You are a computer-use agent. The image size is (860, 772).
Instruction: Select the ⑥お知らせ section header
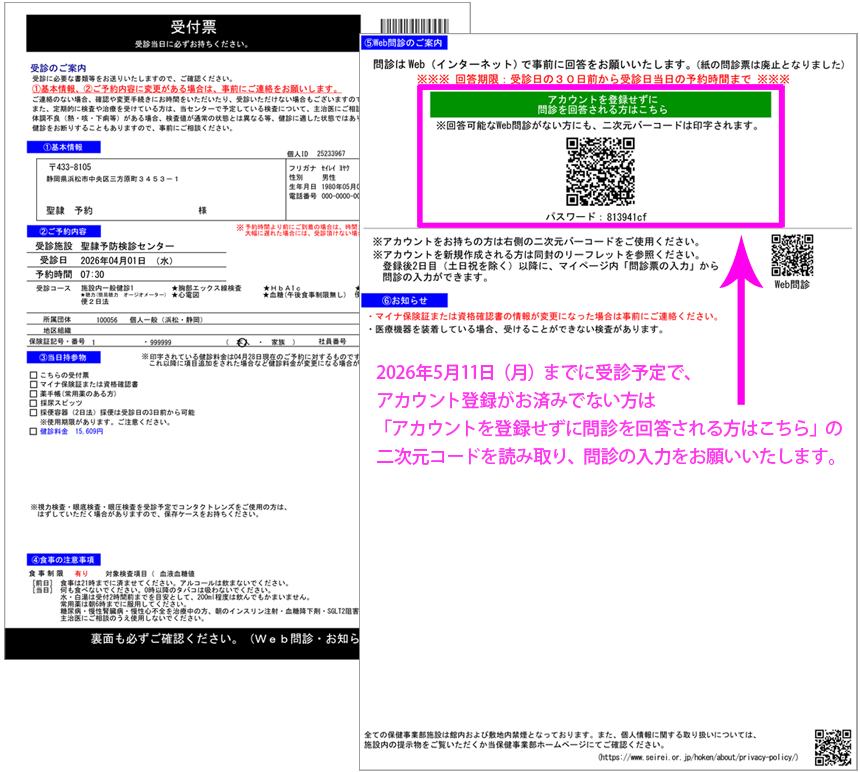point(404,300)
